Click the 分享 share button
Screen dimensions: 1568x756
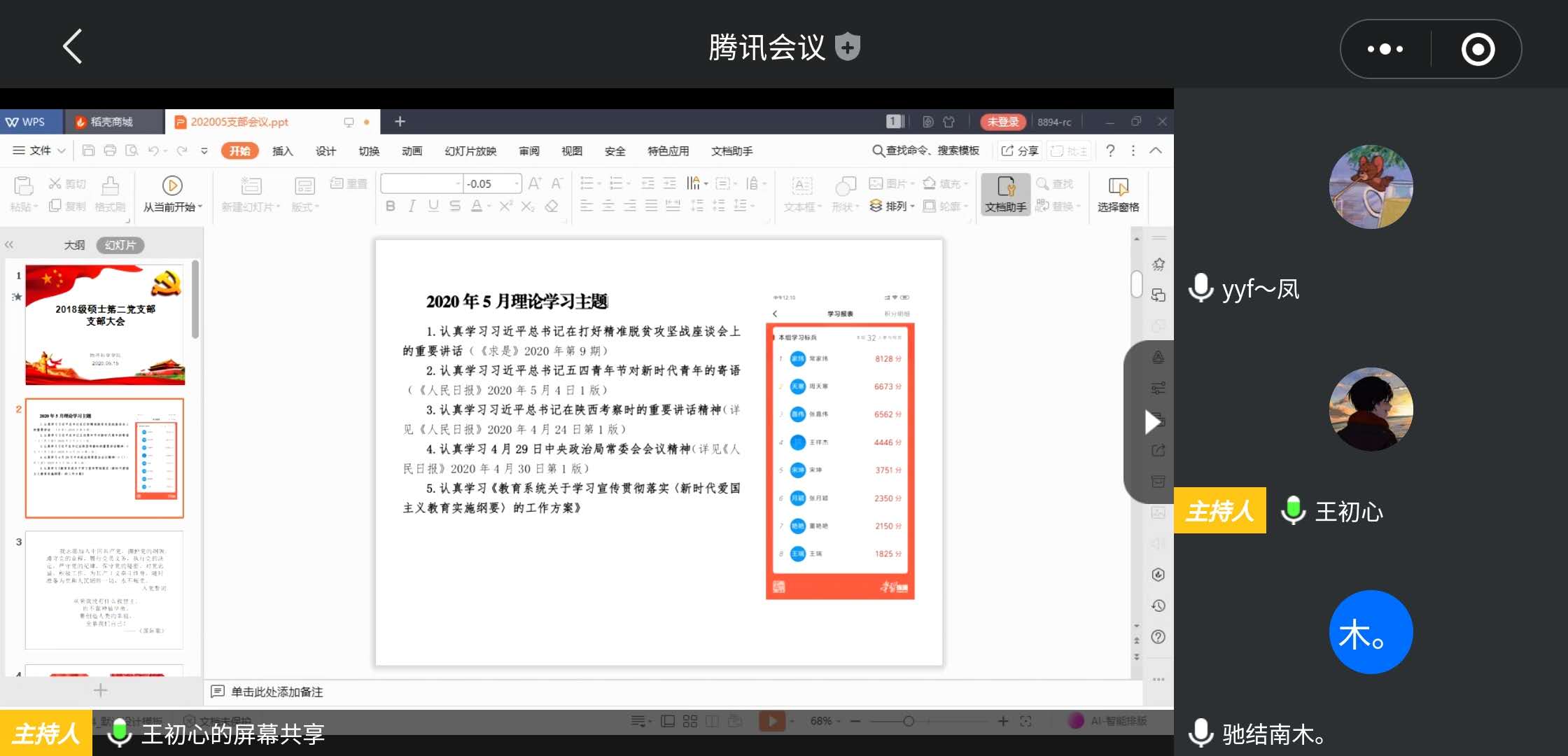pos(1020,150)
